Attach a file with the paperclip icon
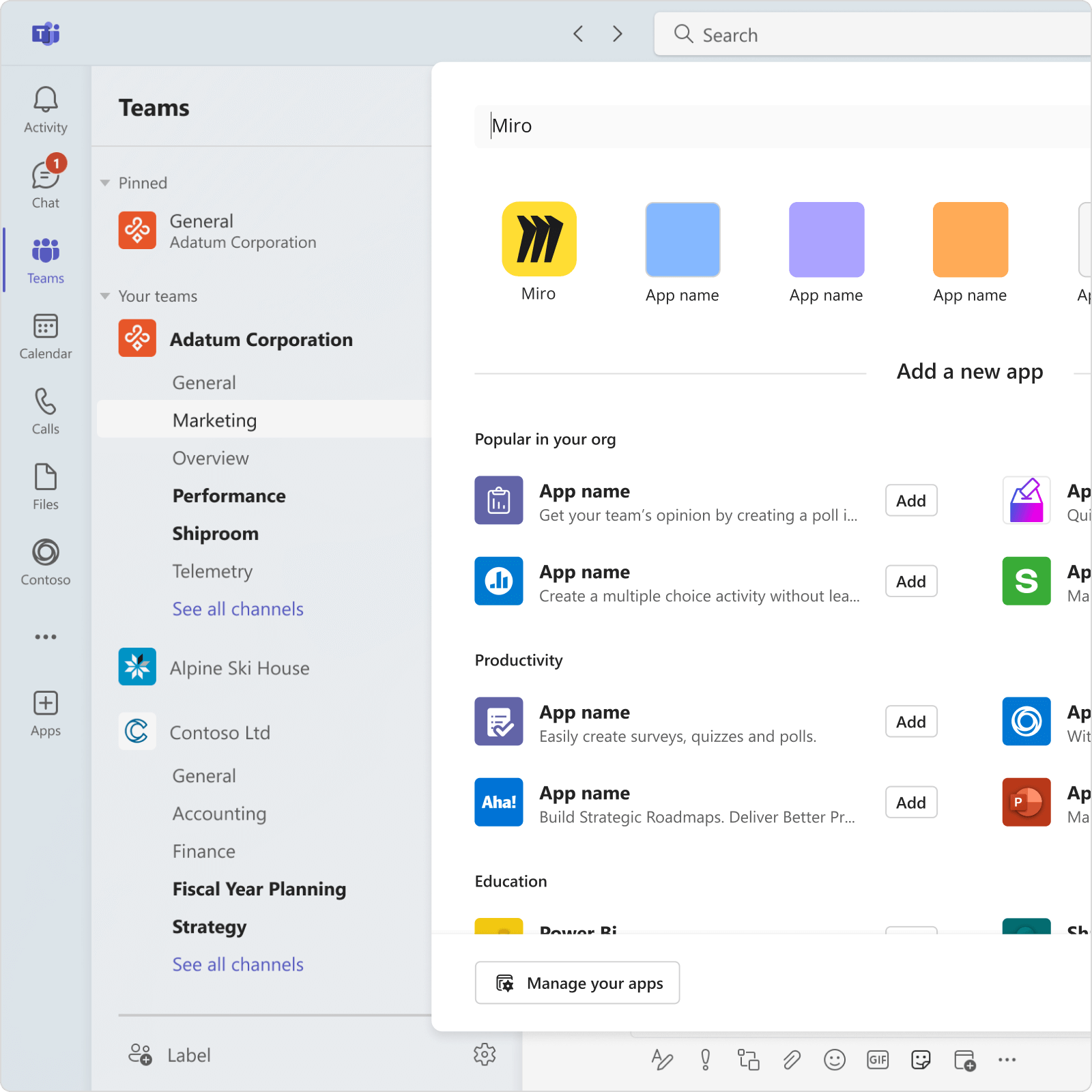Viewport: 1092px width, 1092px height. [x=792, y=1060]
